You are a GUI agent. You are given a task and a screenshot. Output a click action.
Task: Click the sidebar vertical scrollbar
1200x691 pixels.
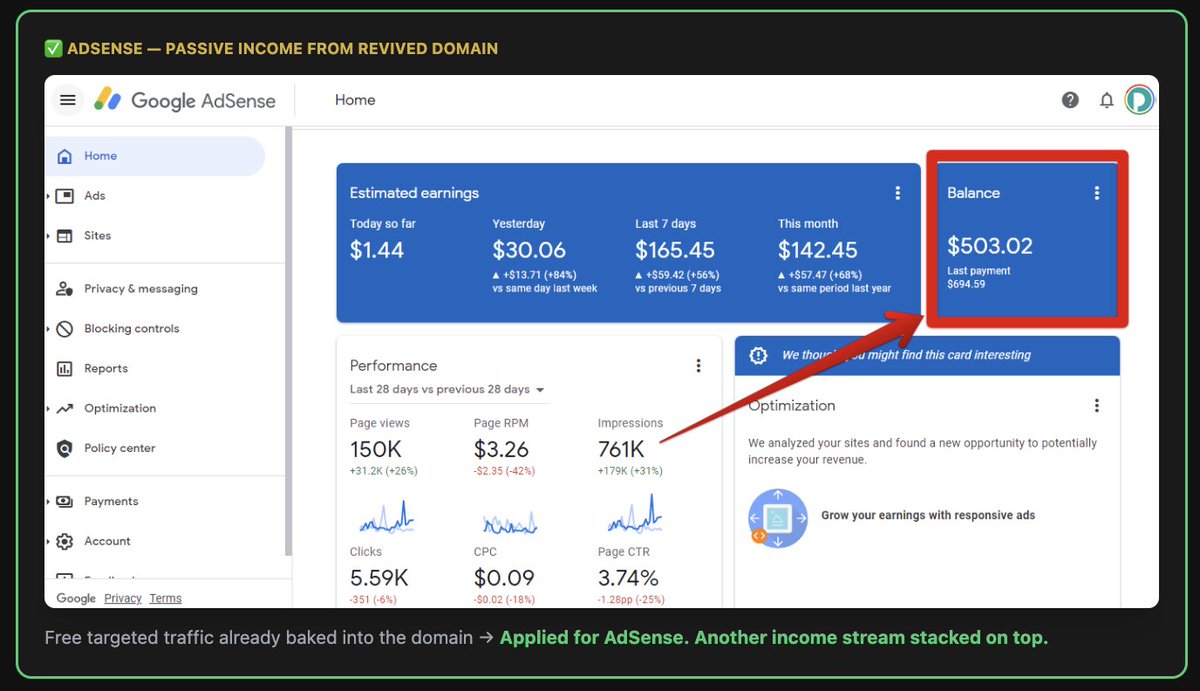click(289, 340)
